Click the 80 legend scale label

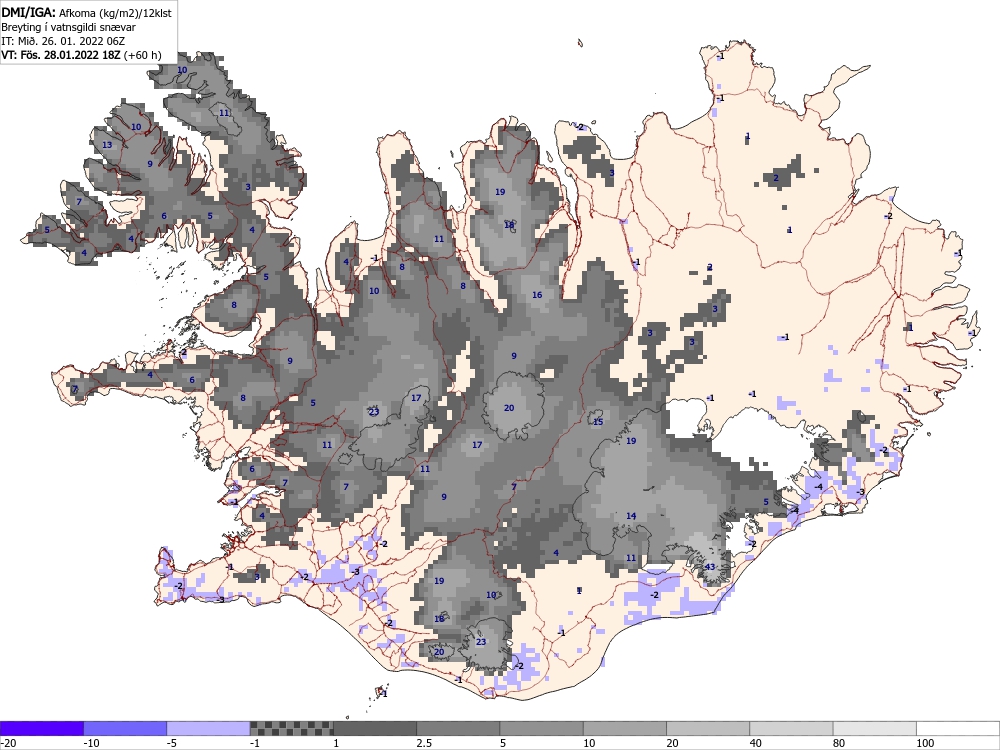pos(839,743)
